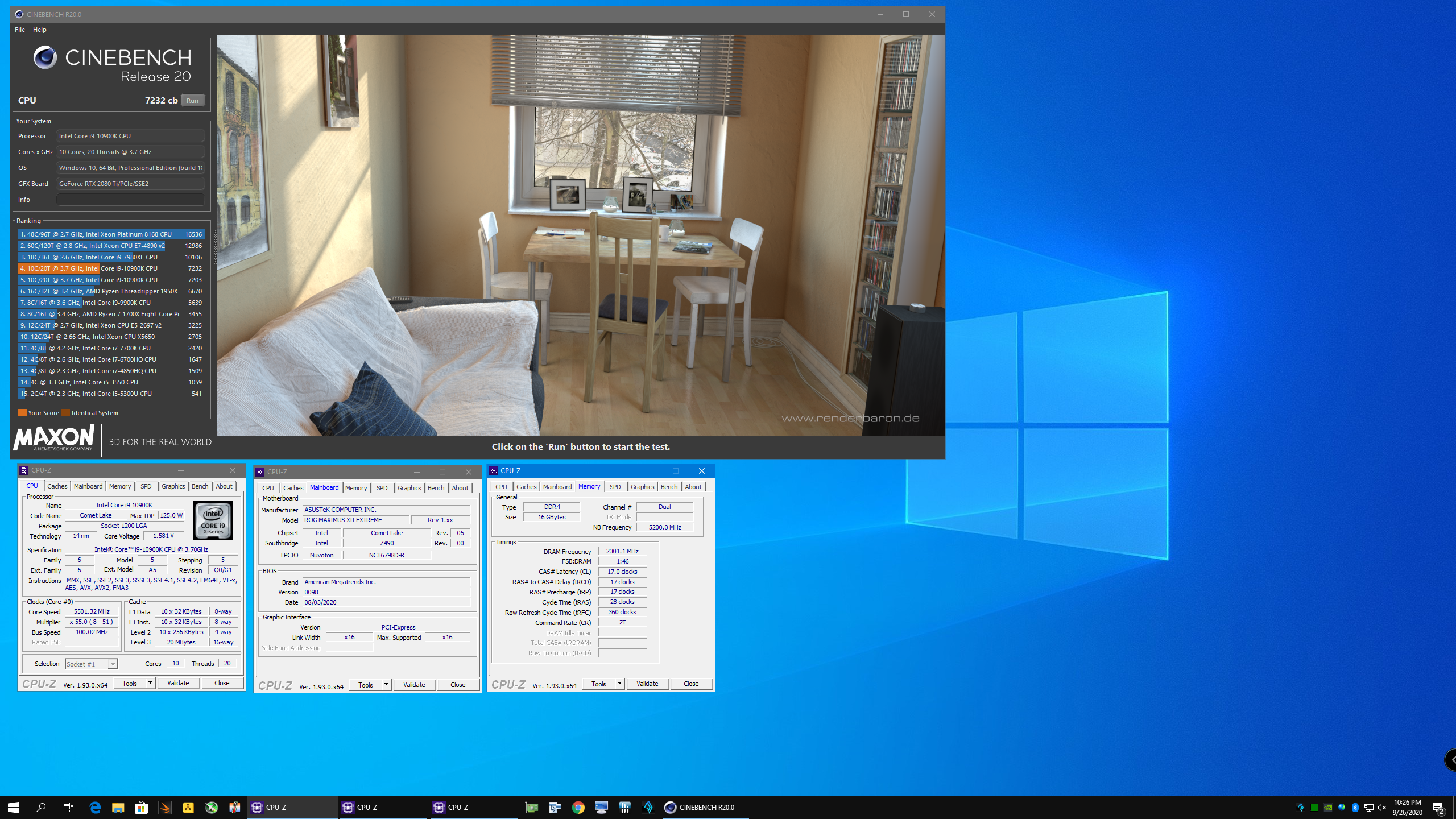The width and height of the screenshot is (1456, 819).
Task: Switch to CINEBENCH R20.0 in the taskbar
Action: coord(705,807)
